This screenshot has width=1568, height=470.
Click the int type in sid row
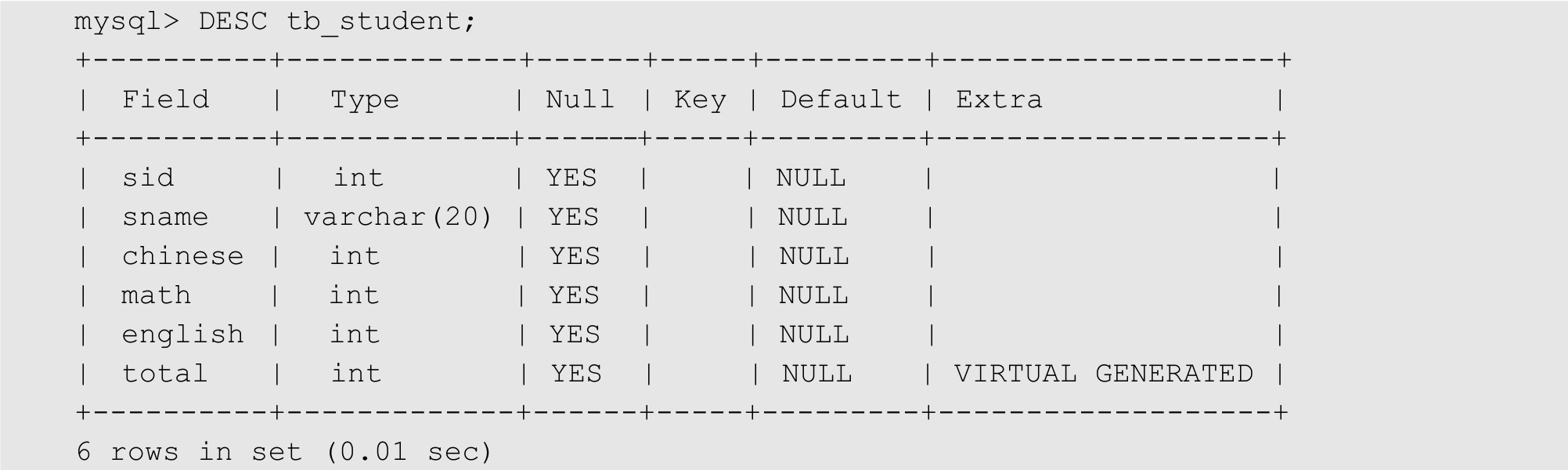359,179
